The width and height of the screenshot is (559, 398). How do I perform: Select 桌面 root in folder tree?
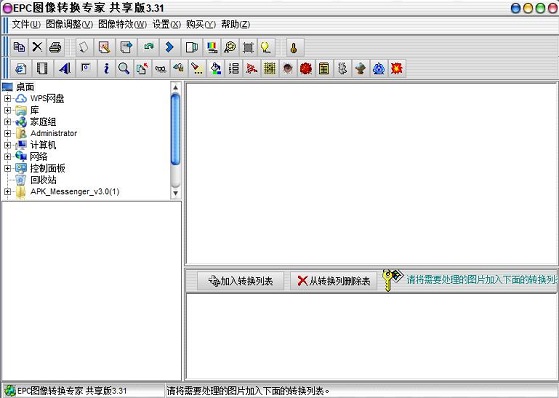click(25, 87)
